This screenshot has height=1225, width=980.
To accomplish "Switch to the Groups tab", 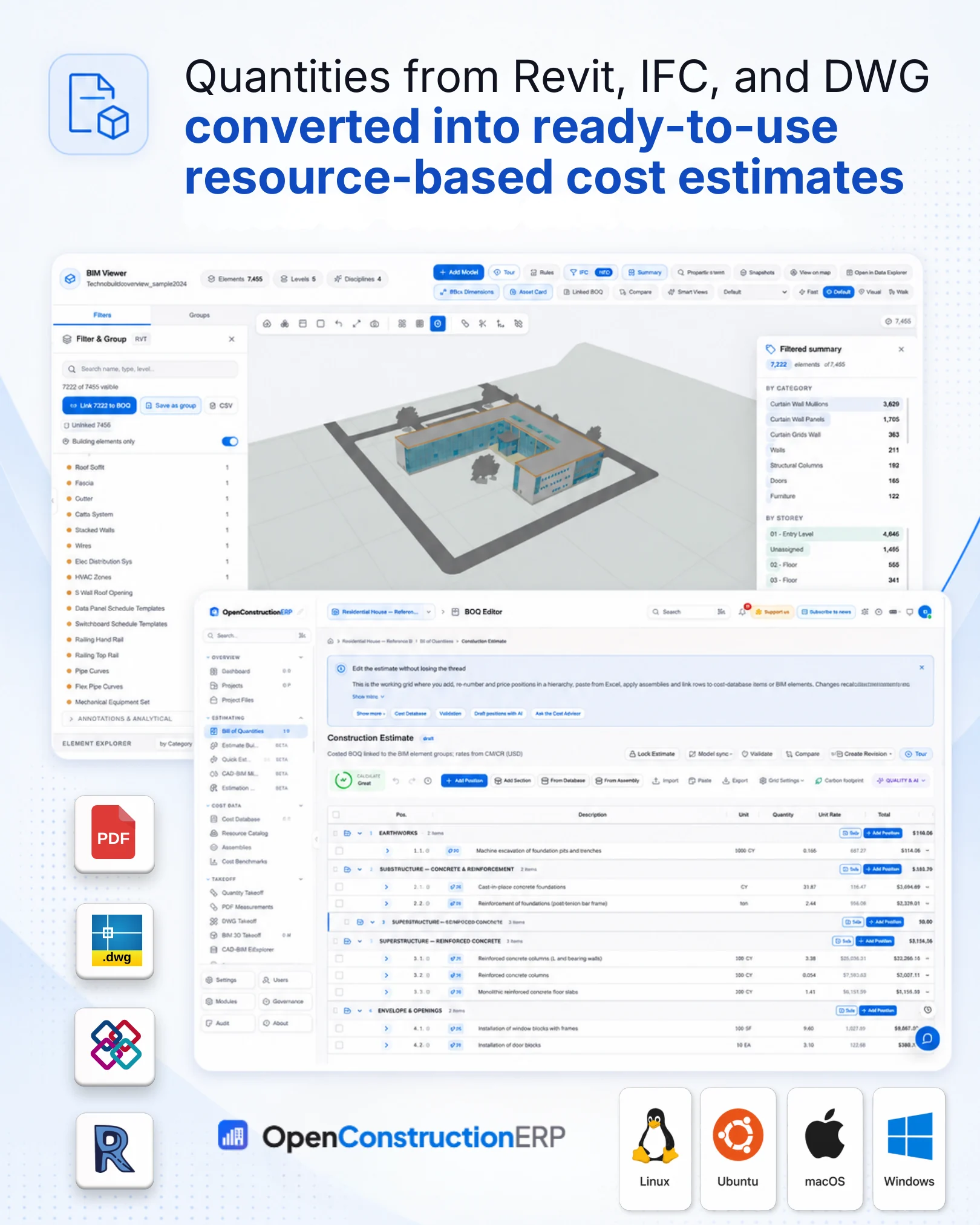I will pyautogui.click(x=199, y=315).
